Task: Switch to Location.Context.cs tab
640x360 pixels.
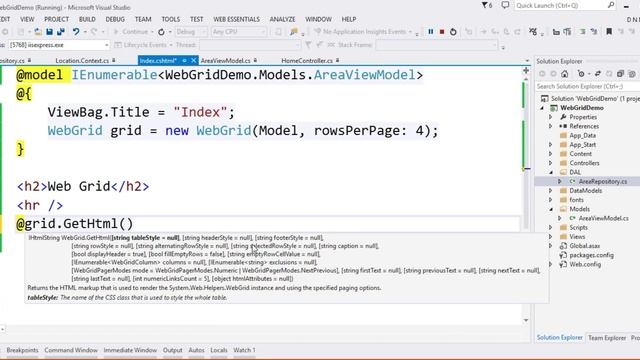Action: (x=82, y=60)
